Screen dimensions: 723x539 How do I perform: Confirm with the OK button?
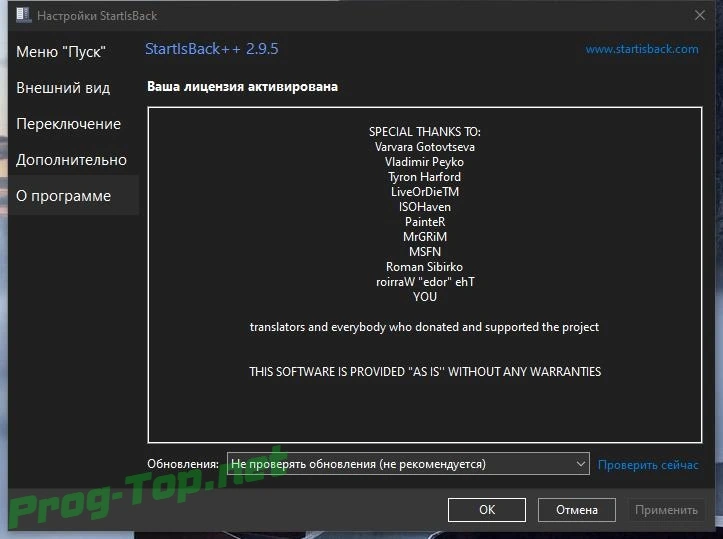point(486,509)
